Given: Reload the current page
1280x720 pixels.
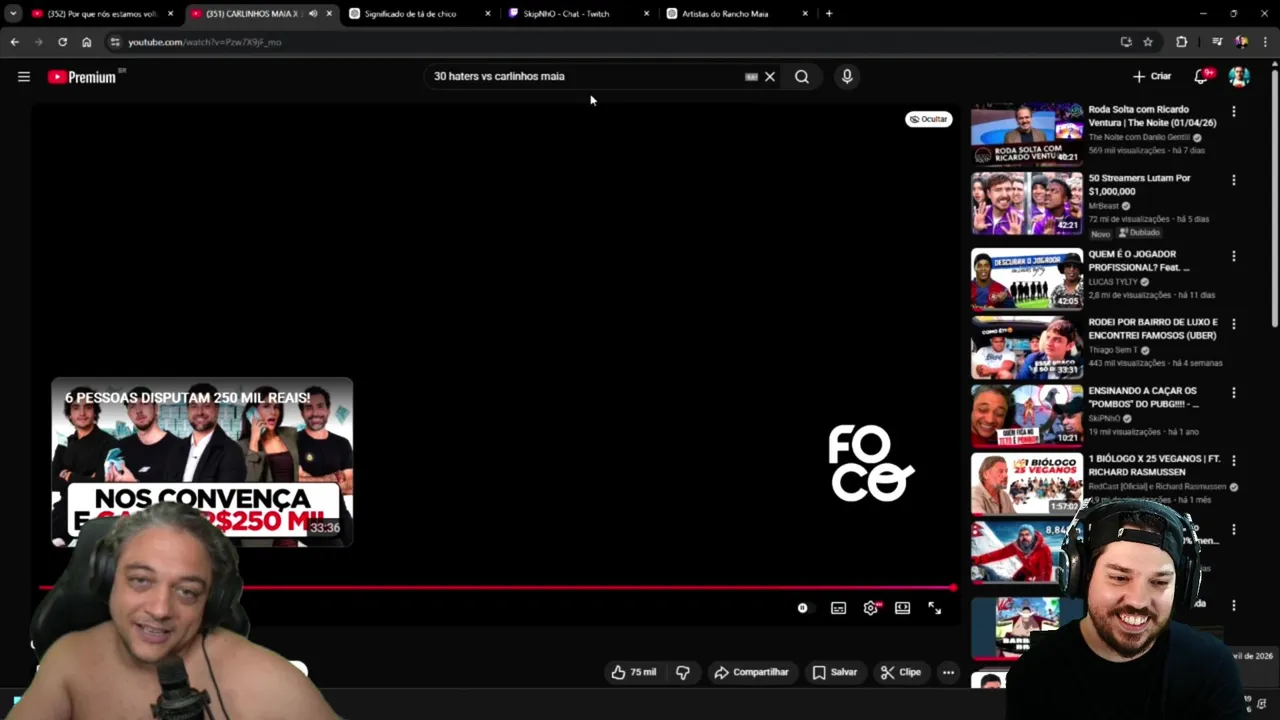Looking at the screenshot, I should (x=62, y=42).
